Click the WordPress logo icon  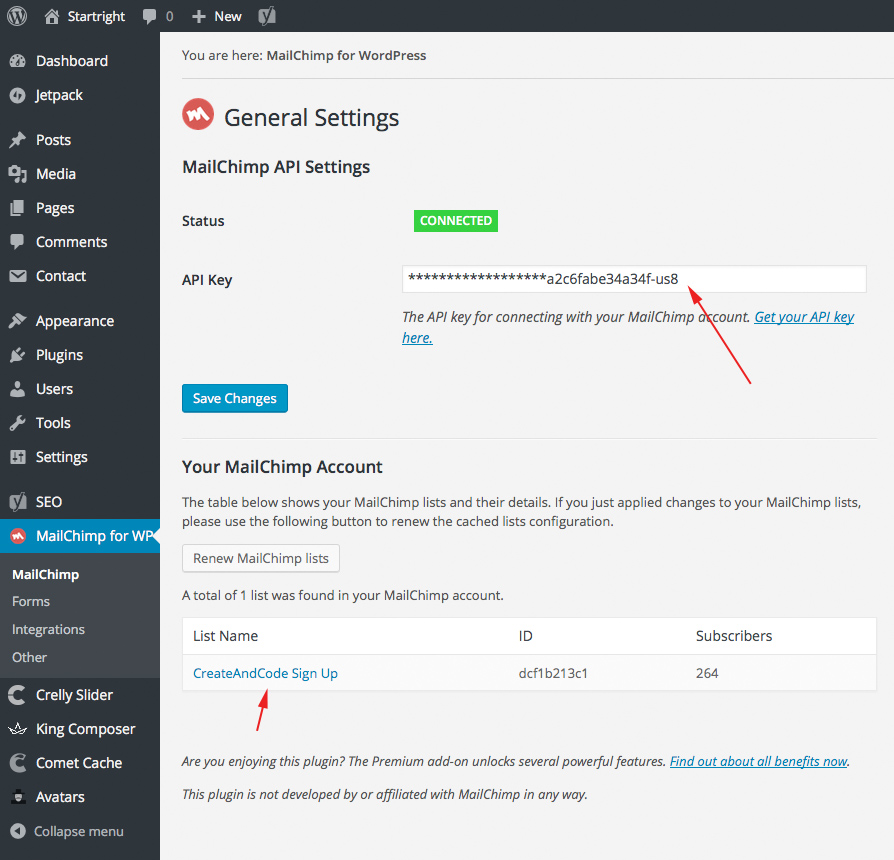tap(17, 16)
